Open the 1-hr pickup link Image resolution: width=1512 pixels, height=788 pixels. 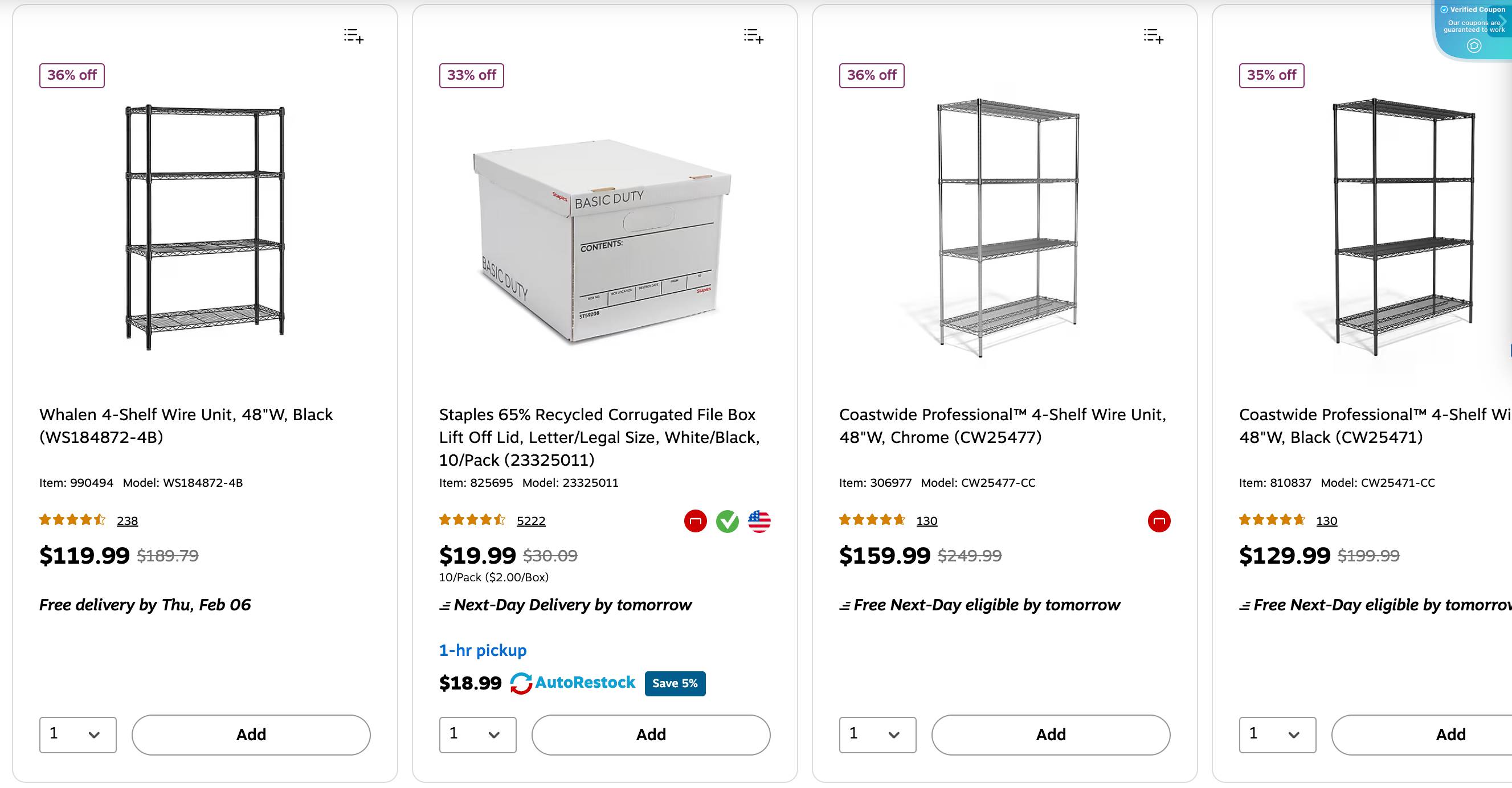(x=483, y=650)
